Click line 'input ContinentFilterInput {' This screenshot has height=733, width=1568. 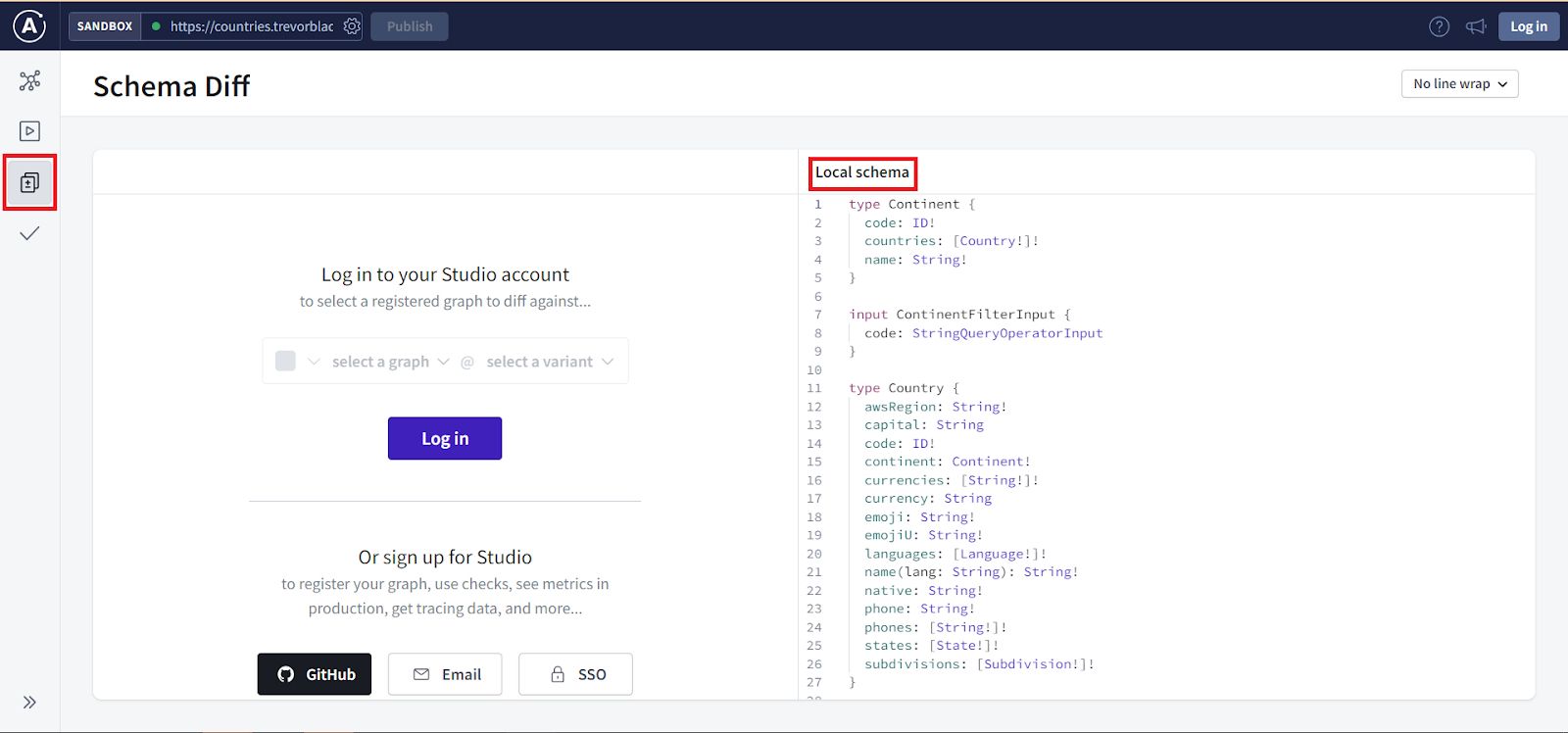959,315
